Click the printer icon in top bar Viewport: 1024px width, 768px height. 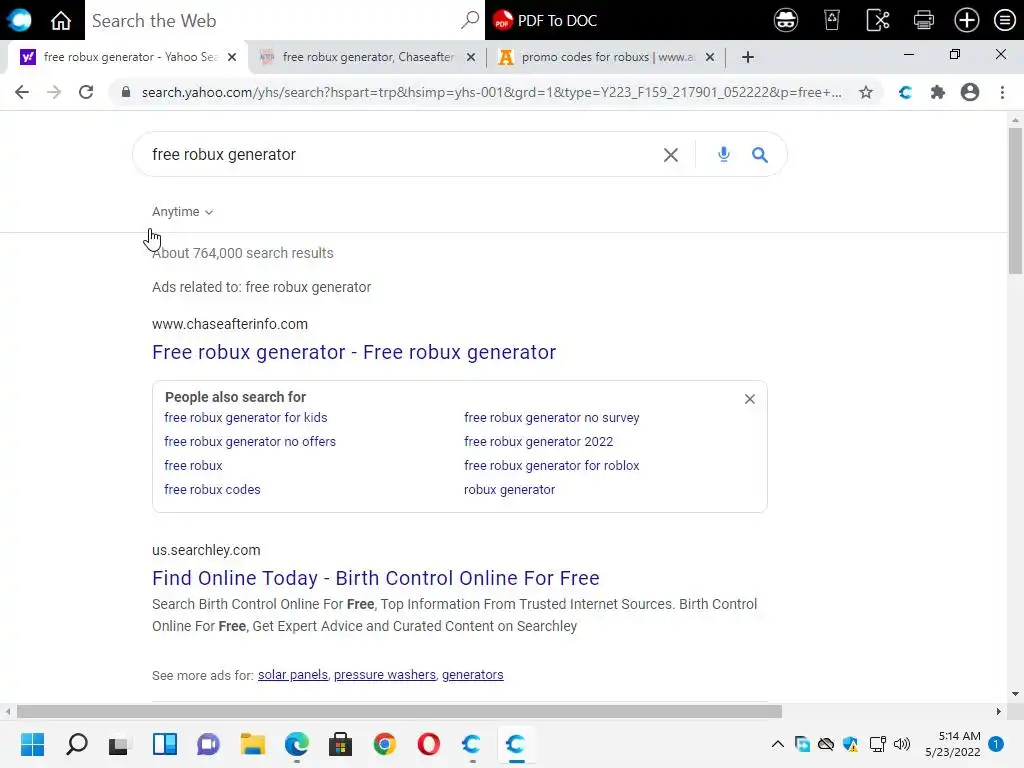[923, 20]
